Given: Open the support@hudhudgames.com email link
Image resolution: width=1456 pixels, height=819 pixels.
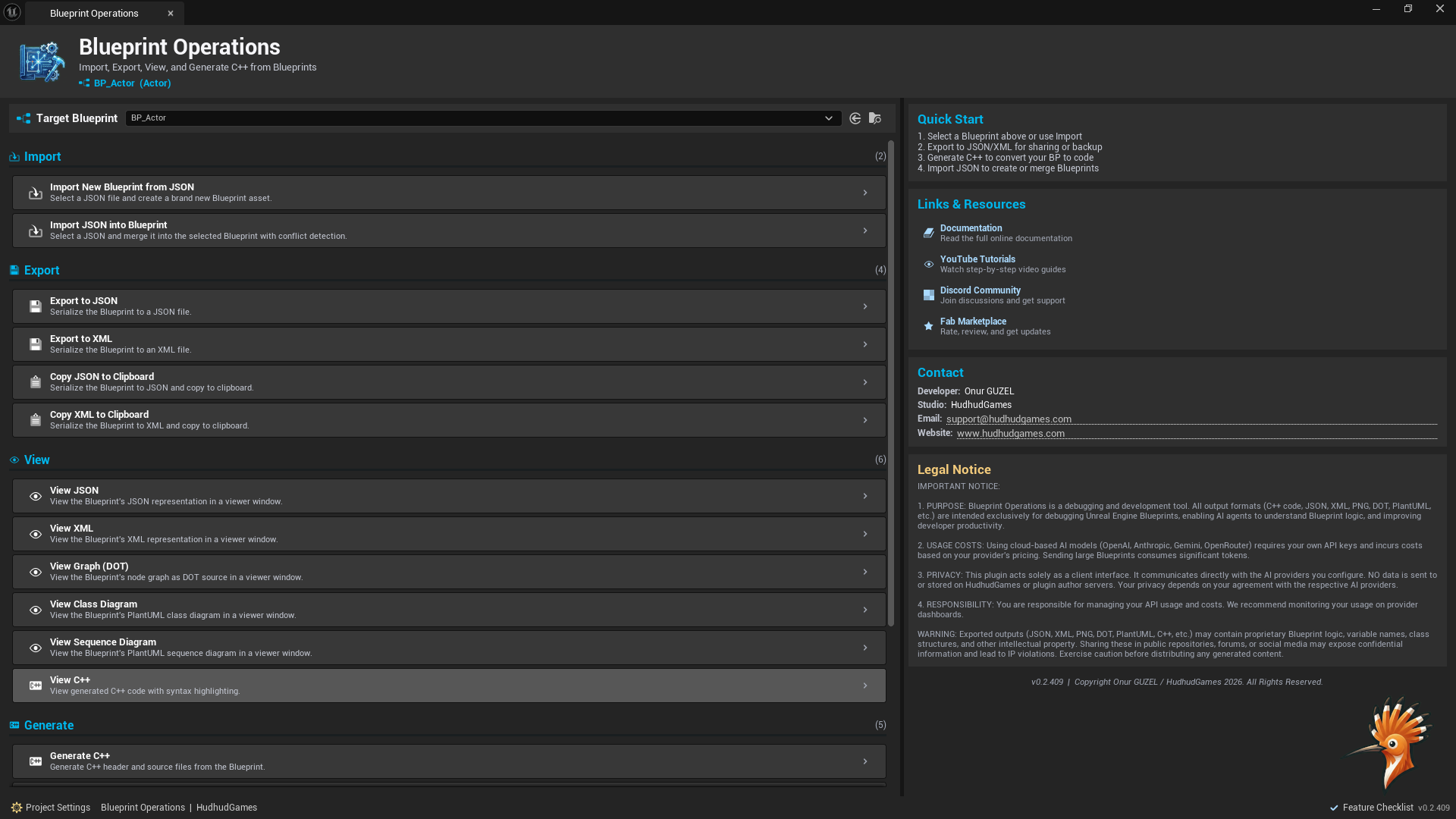Looking at the screenshot, I should (x=1009, y=419).
